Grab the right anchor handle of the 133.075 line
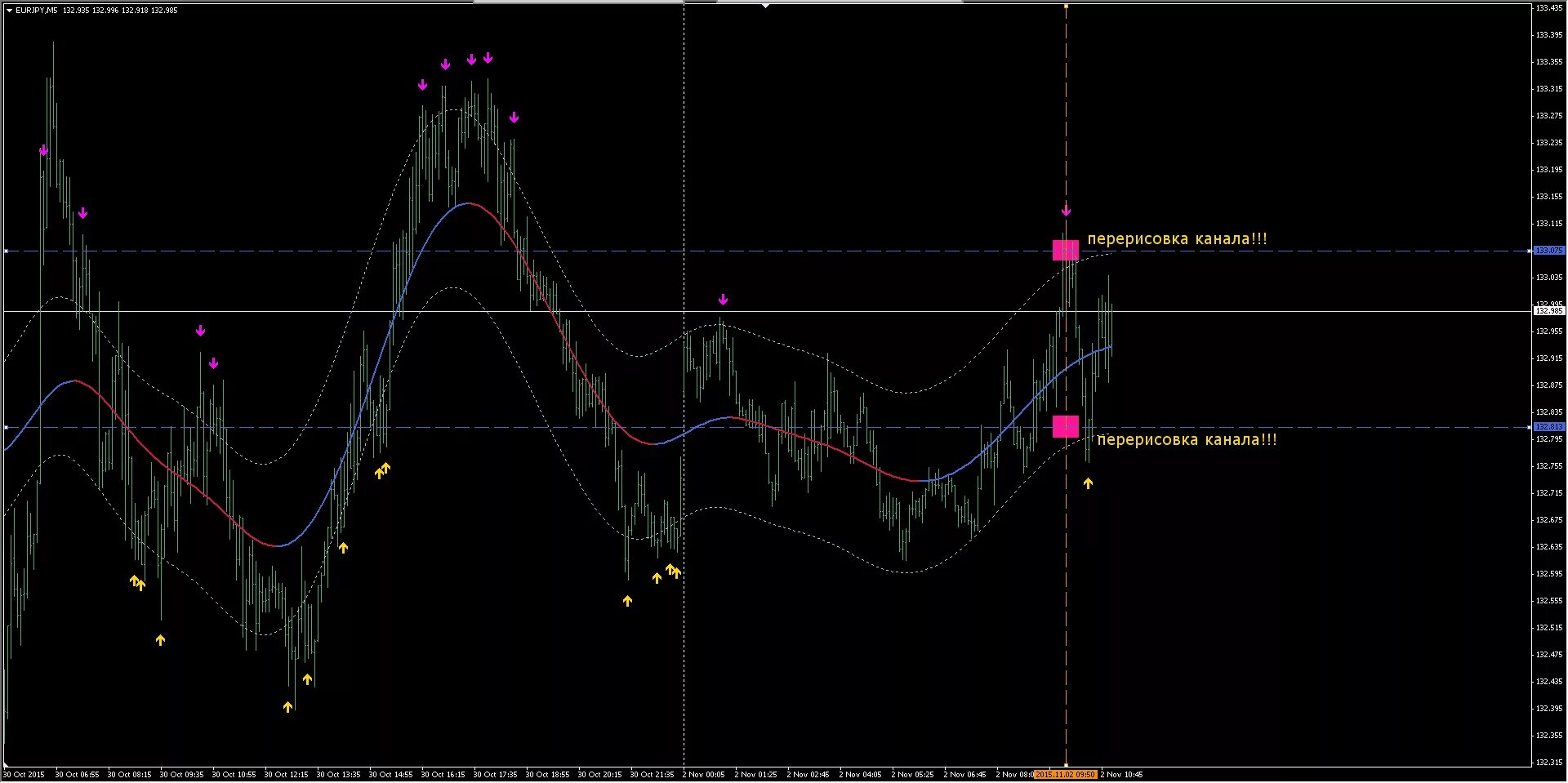The height and width of the screenshot is (783, 1568). tap(1530, 251)
